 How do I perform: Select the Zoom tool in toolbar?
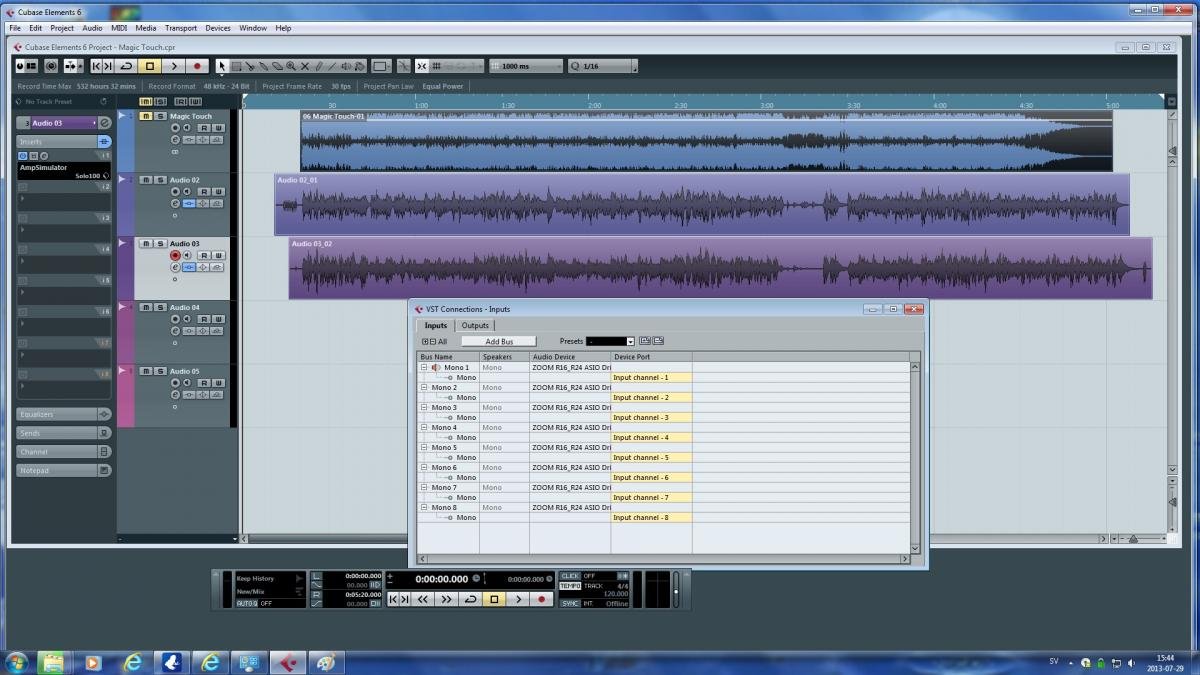coord(291,66)
